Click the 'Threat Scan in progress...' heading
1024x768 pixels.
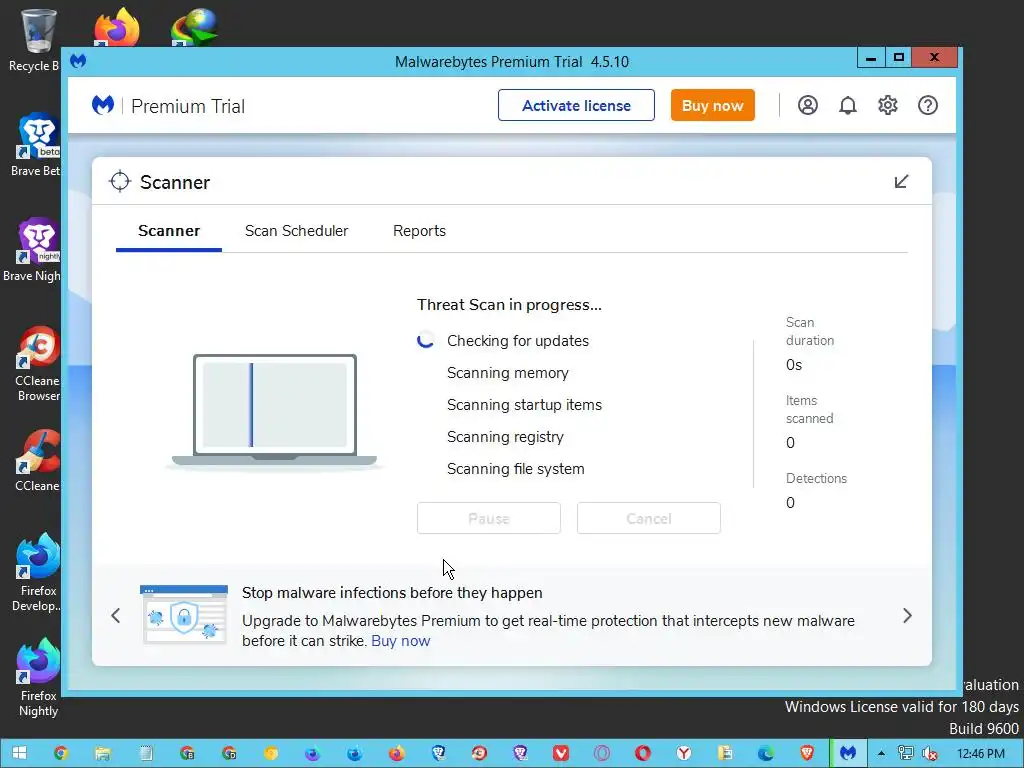(509, 305)
